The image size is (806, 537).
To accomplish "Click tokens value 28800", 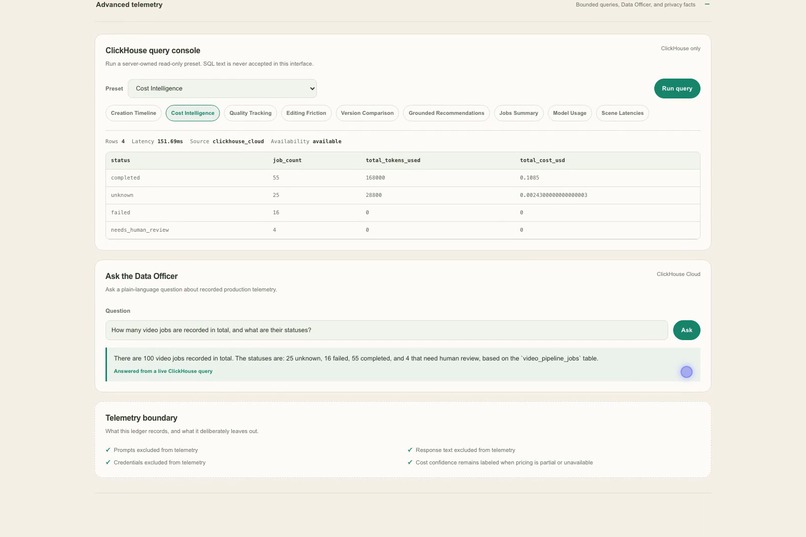I will (374, 195).
